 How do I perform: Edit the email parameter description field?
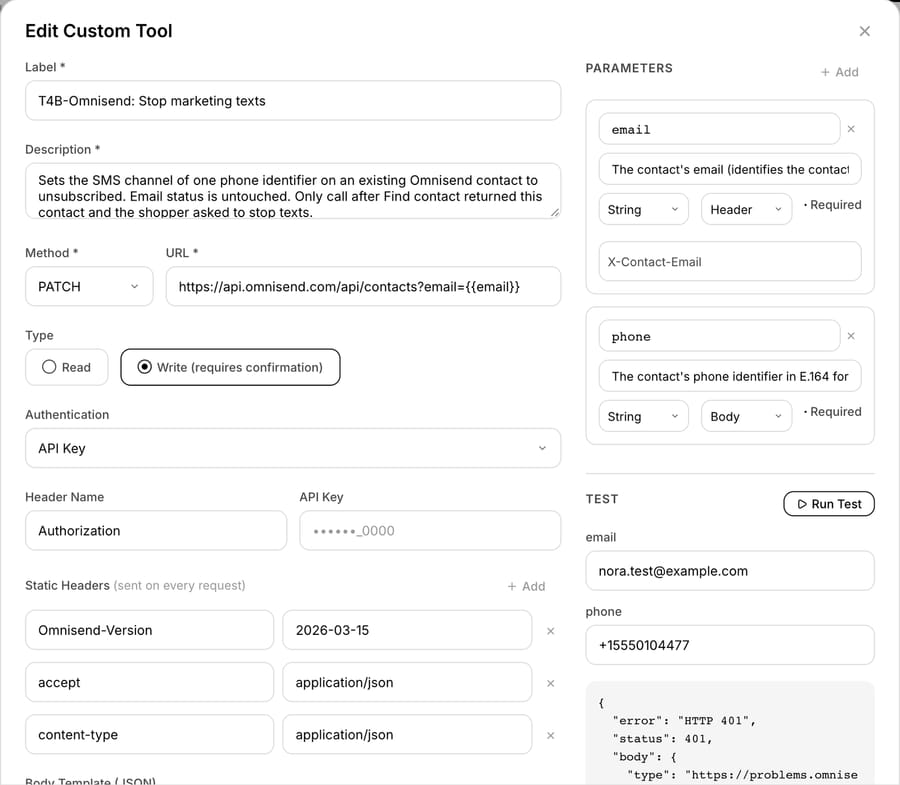tap(730, 169)
